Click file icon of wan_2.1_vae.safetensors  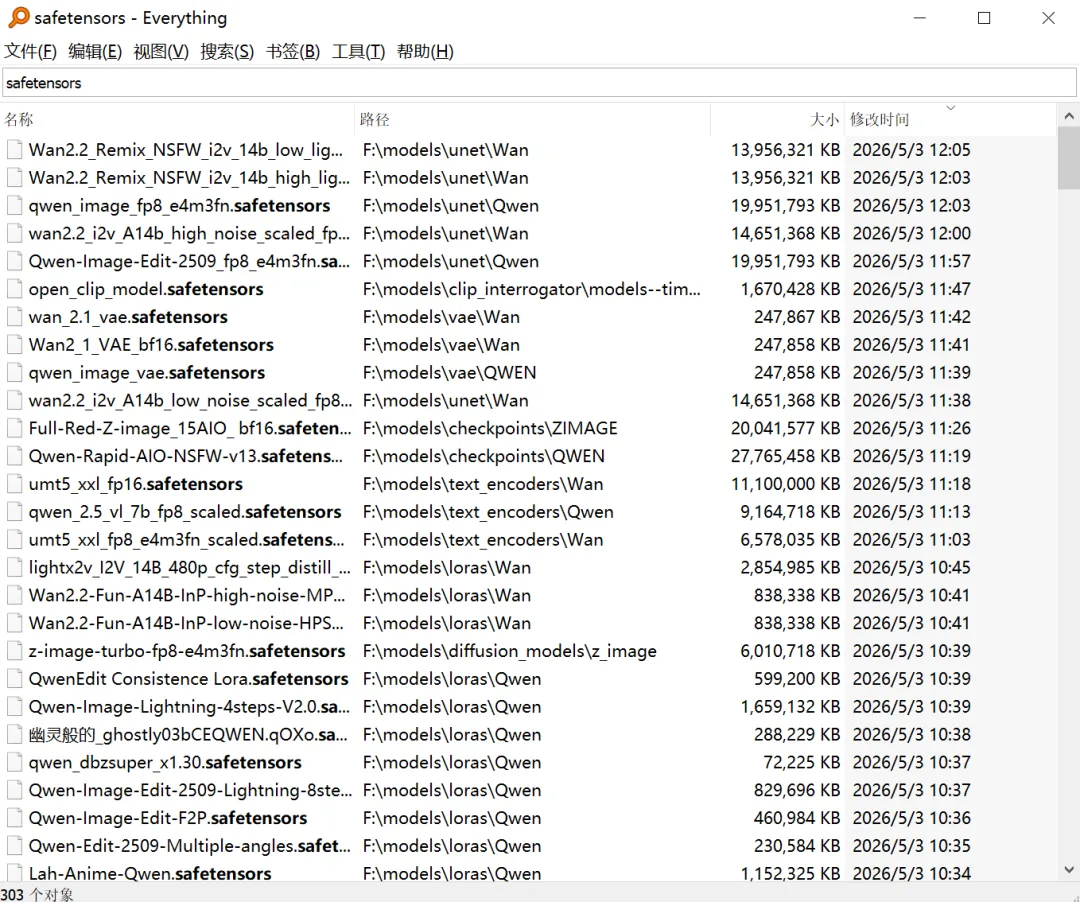(14, 317)
